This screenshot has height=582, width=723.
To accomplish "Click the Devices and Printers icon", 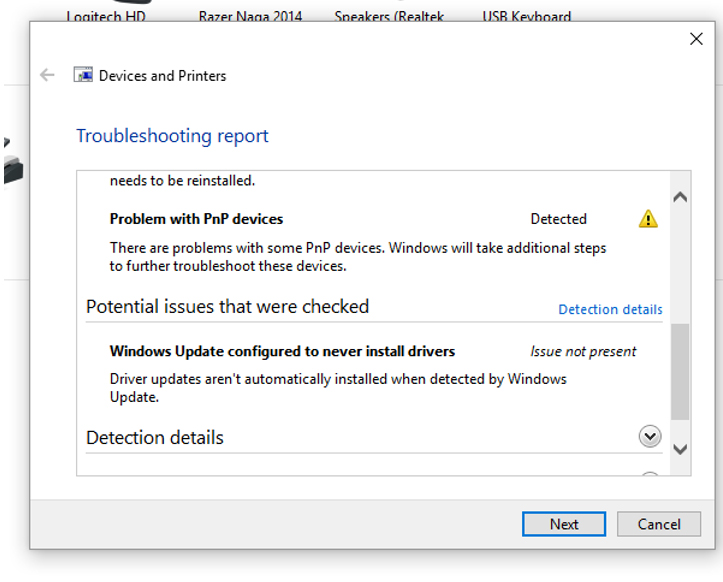I will [83, 75].
